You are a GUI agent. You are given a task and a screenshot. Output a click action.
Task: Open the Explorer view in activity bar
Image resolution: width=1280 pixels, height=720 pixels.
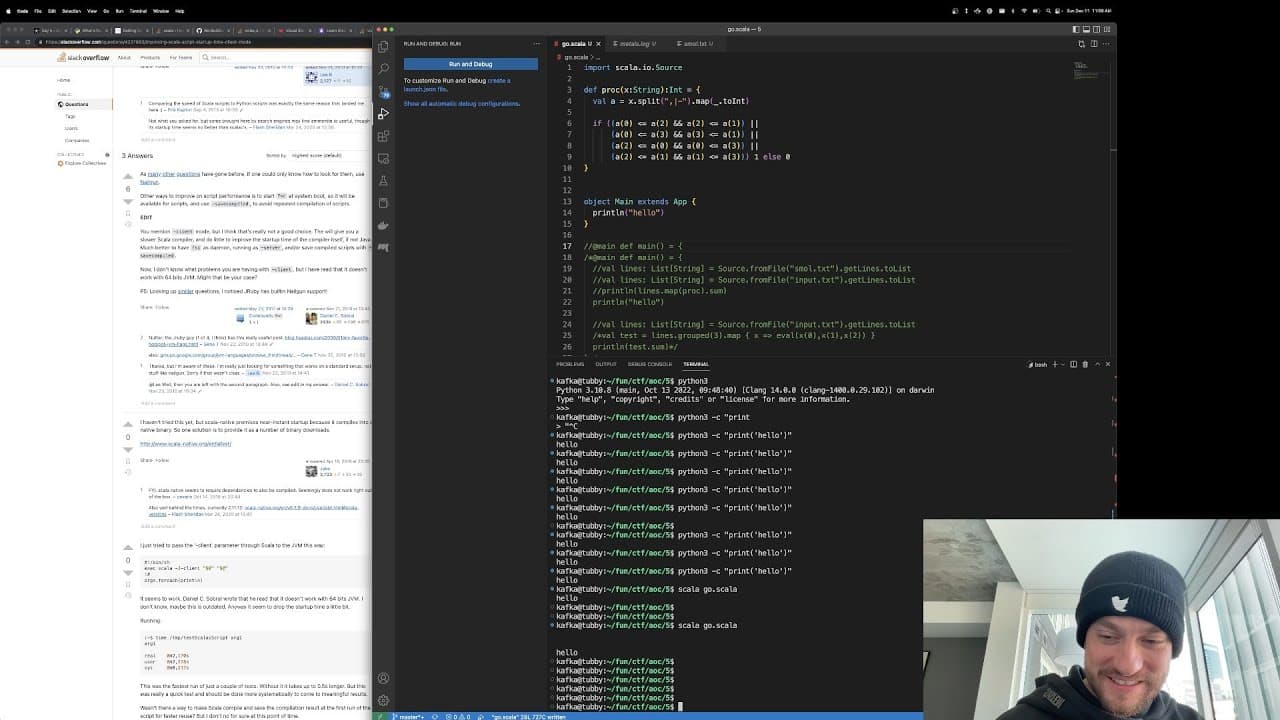[383, 46]
